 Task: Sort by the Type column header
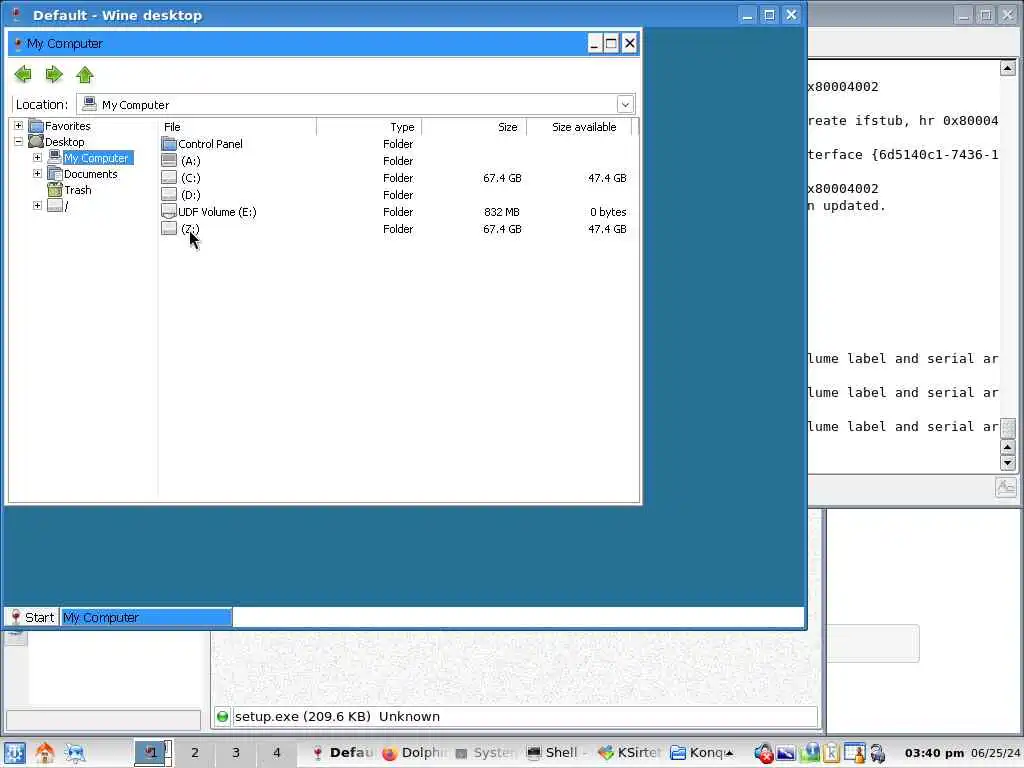pyautogui.click(x=369, y=127)
